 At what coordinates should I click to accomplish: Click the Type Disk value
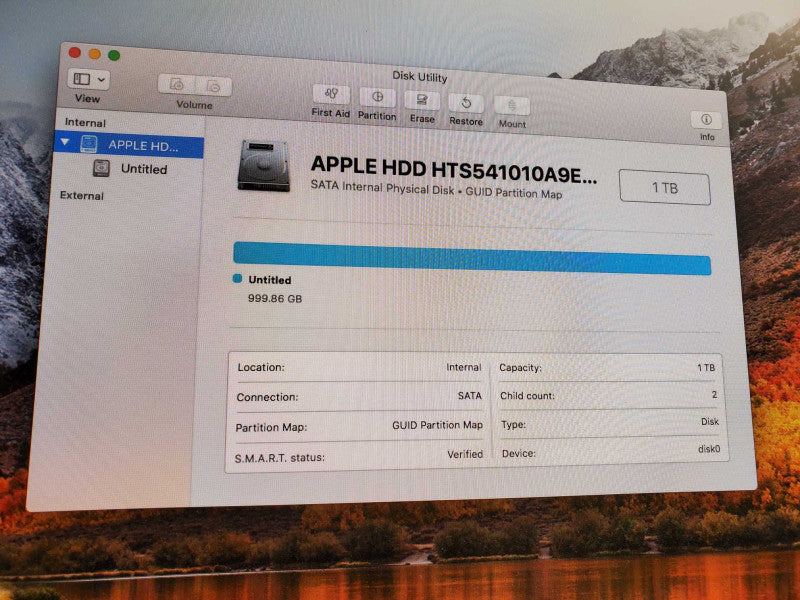click(710, 421)
